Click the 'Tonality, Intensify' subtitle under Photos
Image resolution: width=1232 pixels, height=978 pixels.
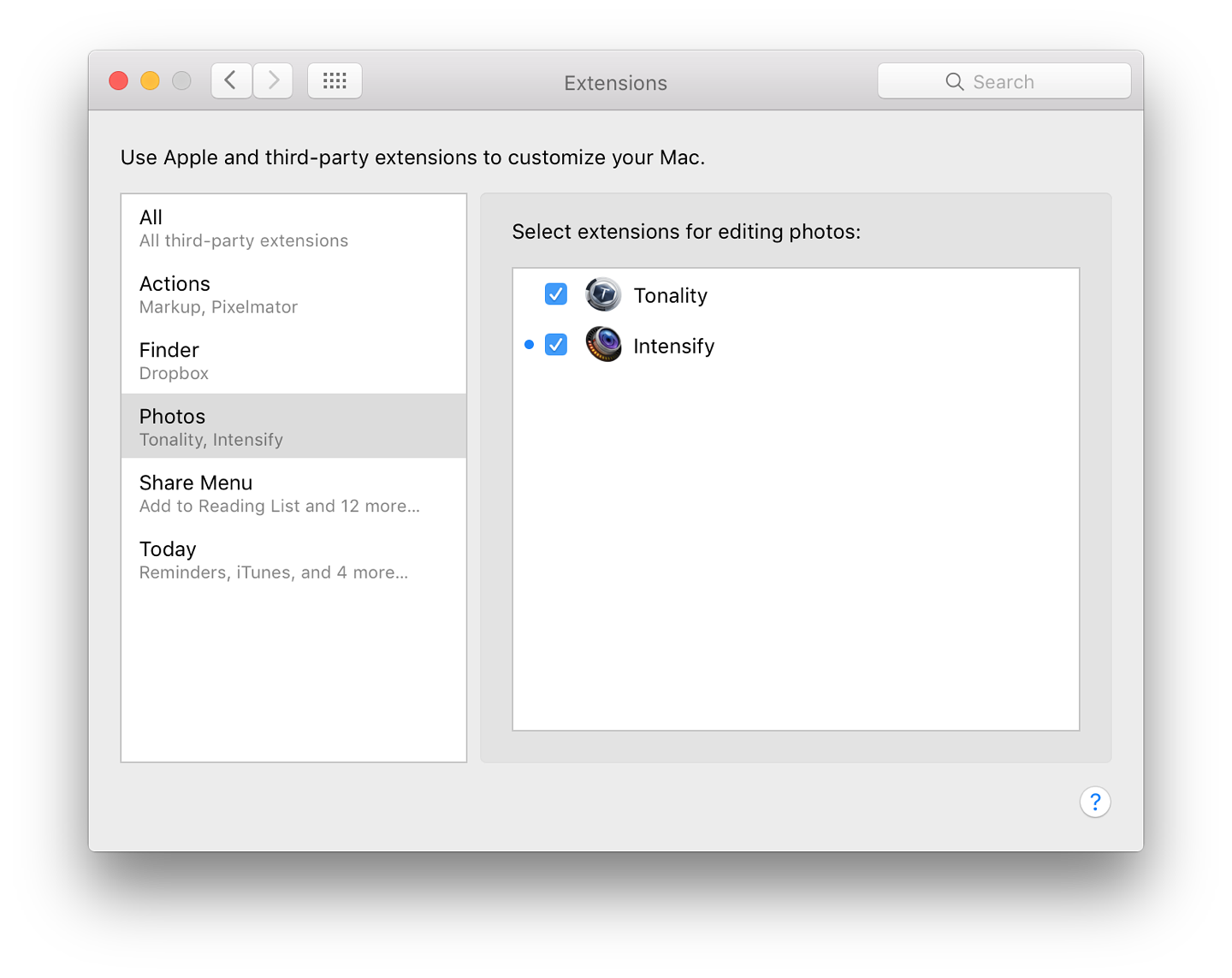pos(211,440)
